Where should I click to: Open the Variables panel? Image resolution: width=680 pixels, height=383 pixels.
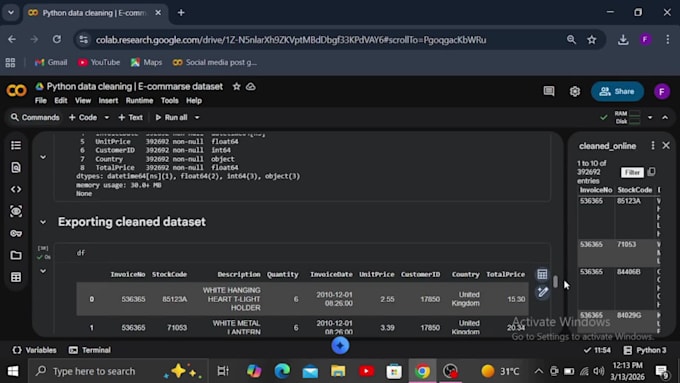point(35,350)
